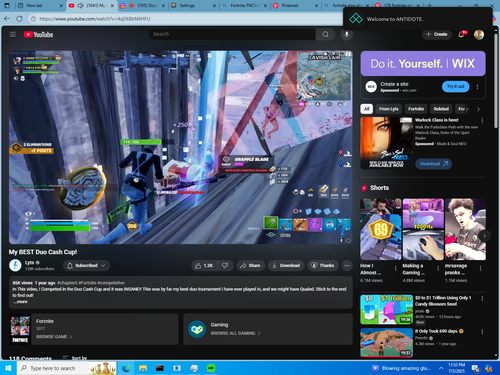Viewport: 500px width, 375px height.
Task: Open the account avatar menu
Action: 479,35
